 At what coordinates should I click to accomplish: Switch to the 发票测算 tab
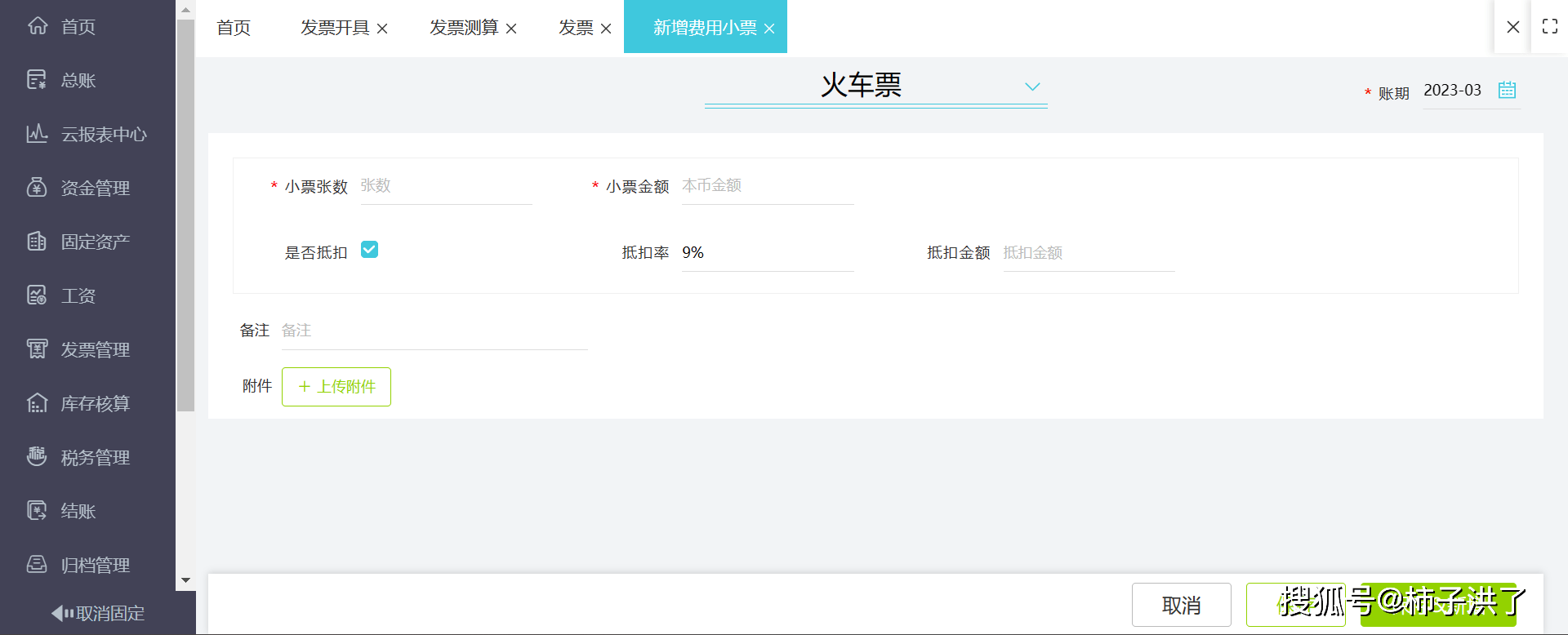tap(464, 28)
